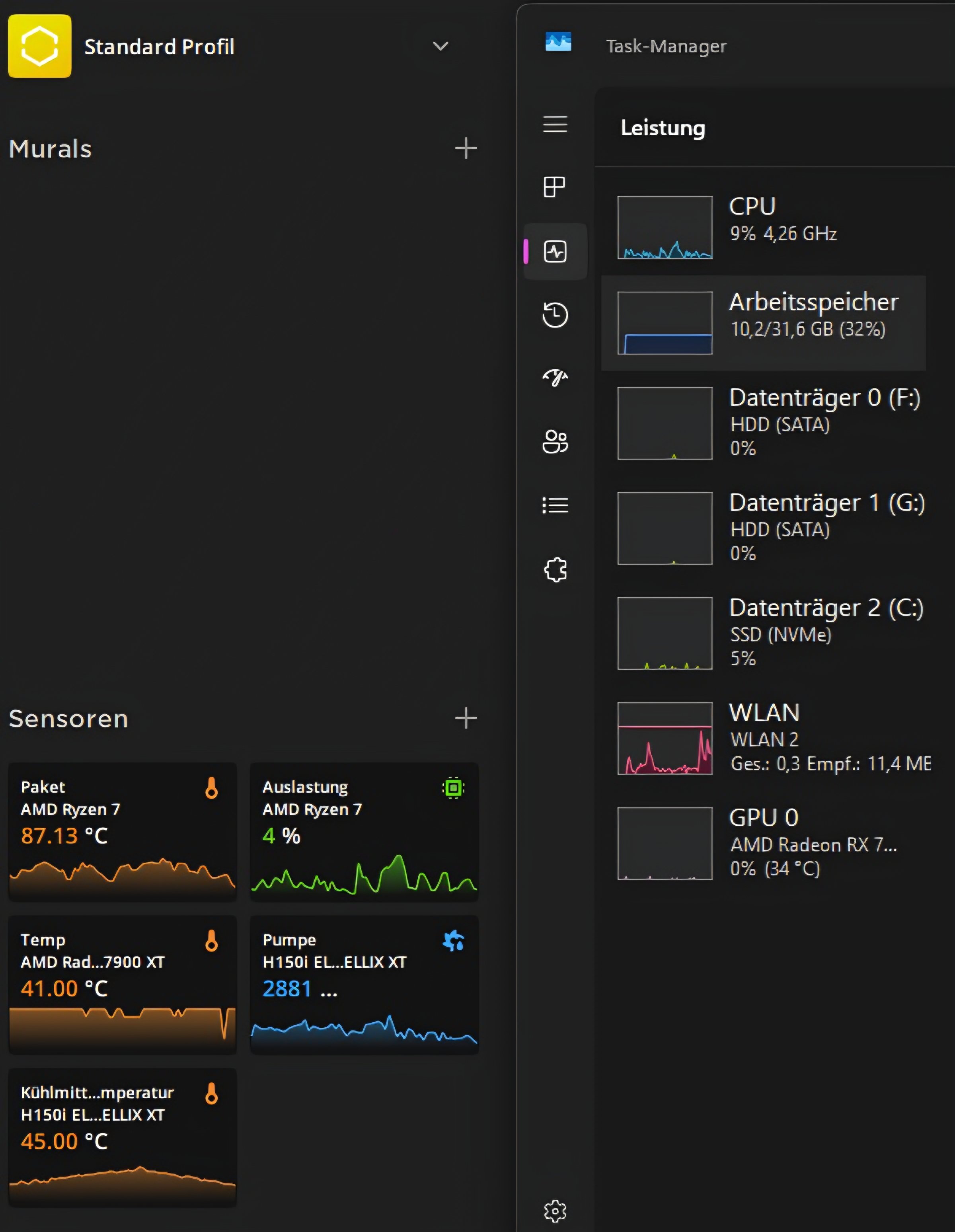Select the Performance page icon in sidebar
The image size is (955, 1232).
click(x=555, y=251)
